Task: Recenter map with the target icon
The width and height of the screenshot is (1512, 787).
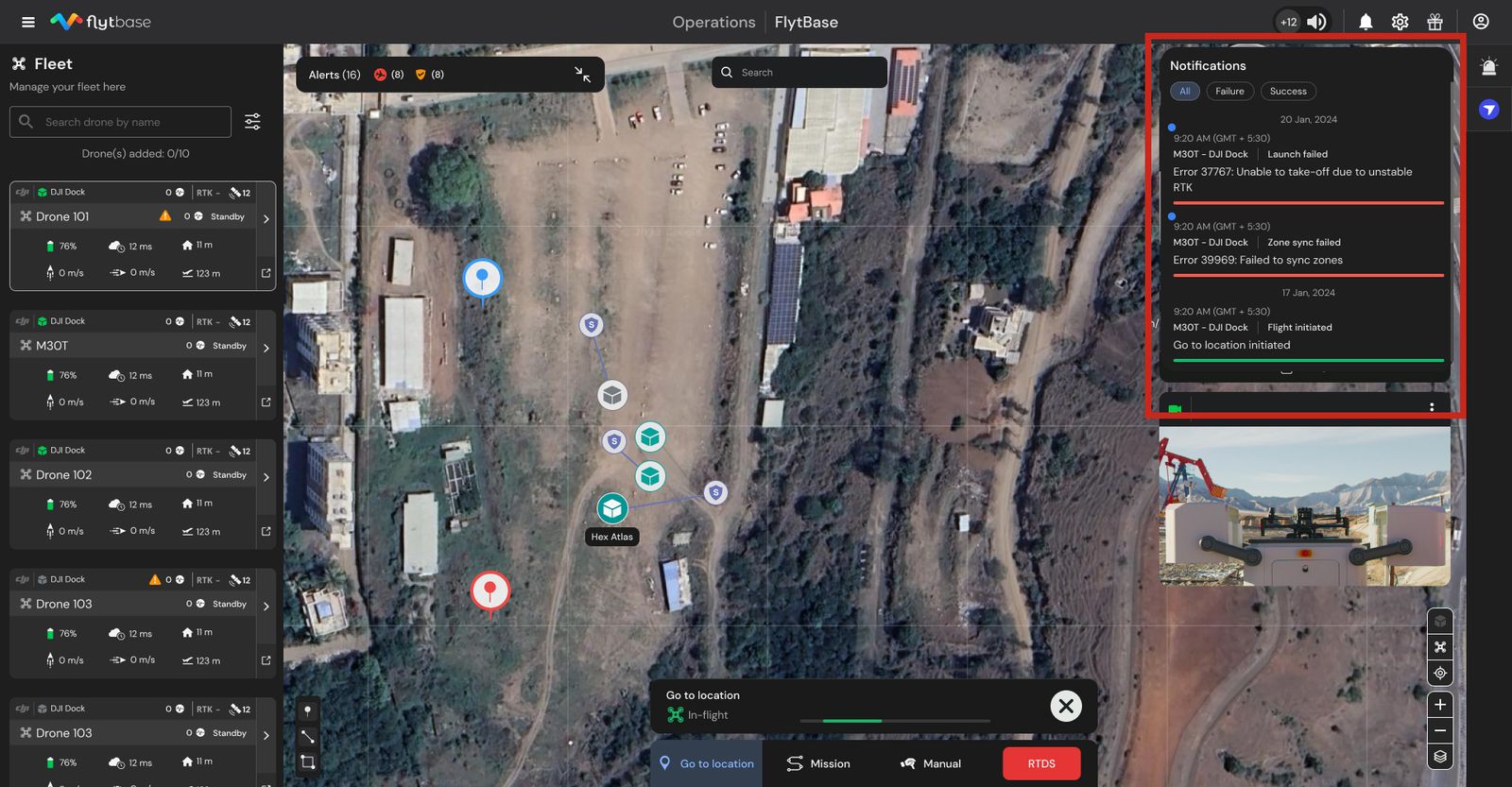Action: click(1440, 674)
